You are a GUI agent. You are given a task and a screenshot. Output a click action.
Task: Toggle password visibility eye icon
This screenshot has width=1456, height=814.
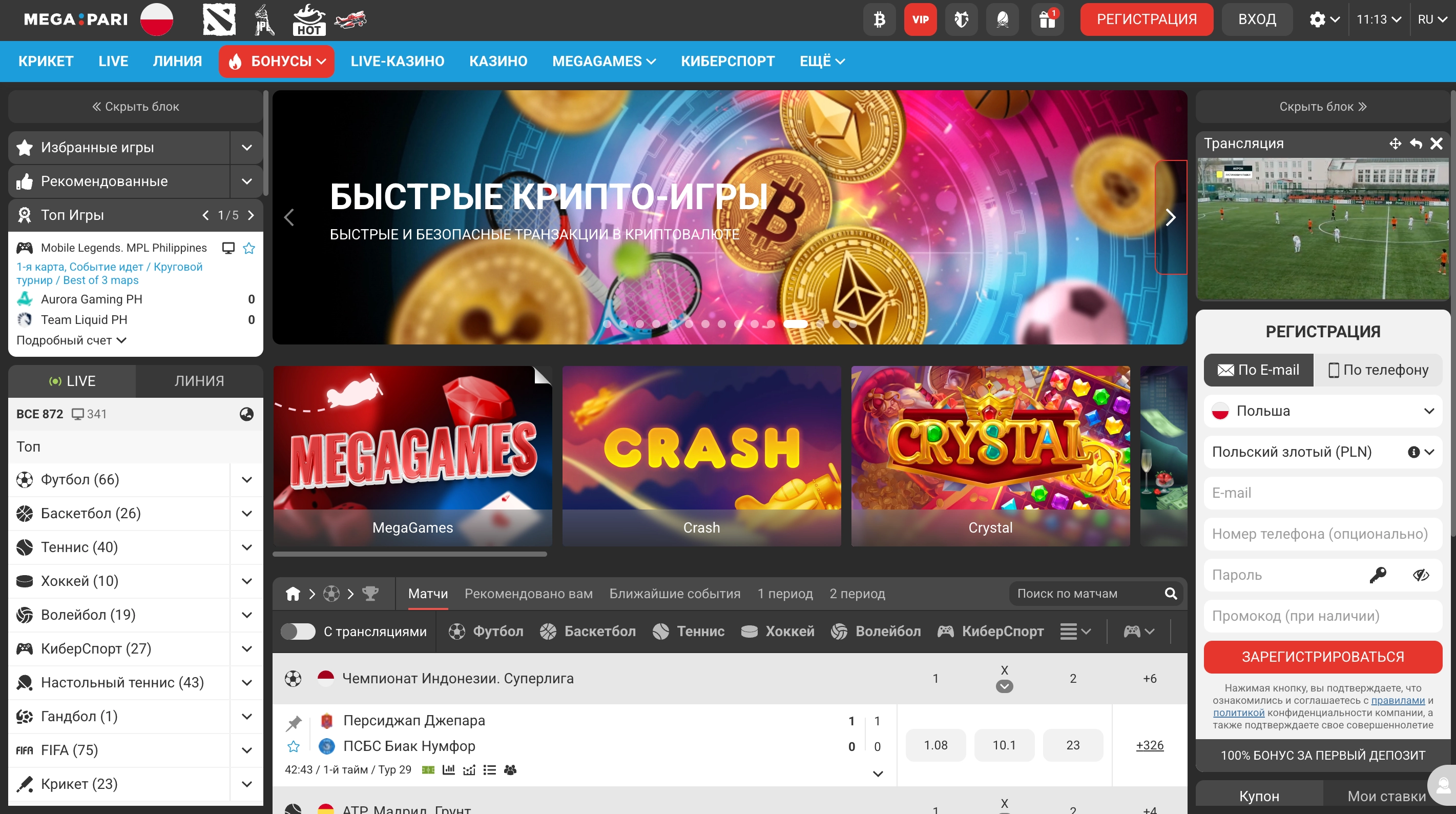pos(1421,575)
